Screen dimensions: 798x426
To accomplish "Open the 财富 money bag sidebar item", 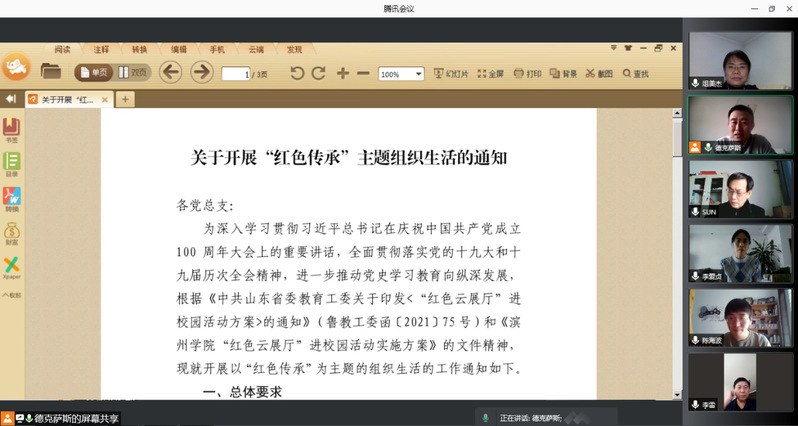I will click(11, 234).
